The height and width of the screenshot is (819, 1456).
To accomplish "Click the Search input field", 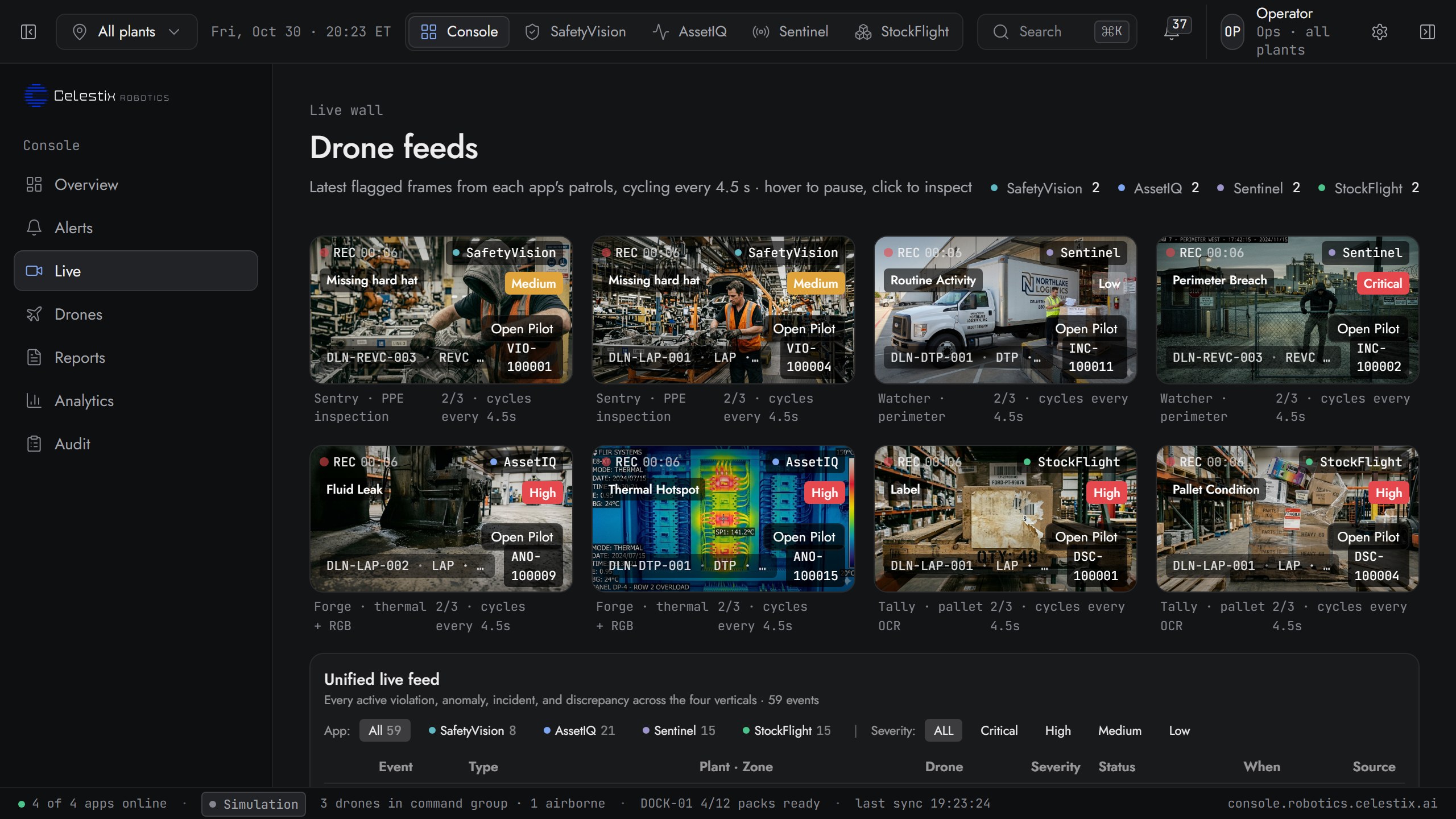I will click(1057, 32).
